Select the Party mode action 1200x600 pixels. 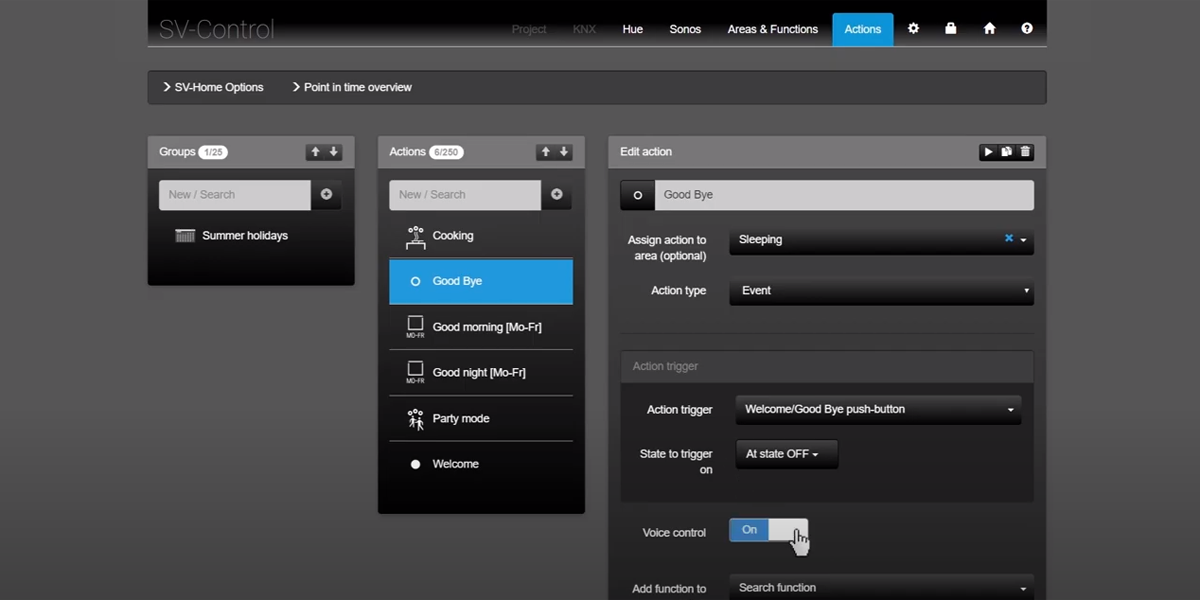click(481, 419)
